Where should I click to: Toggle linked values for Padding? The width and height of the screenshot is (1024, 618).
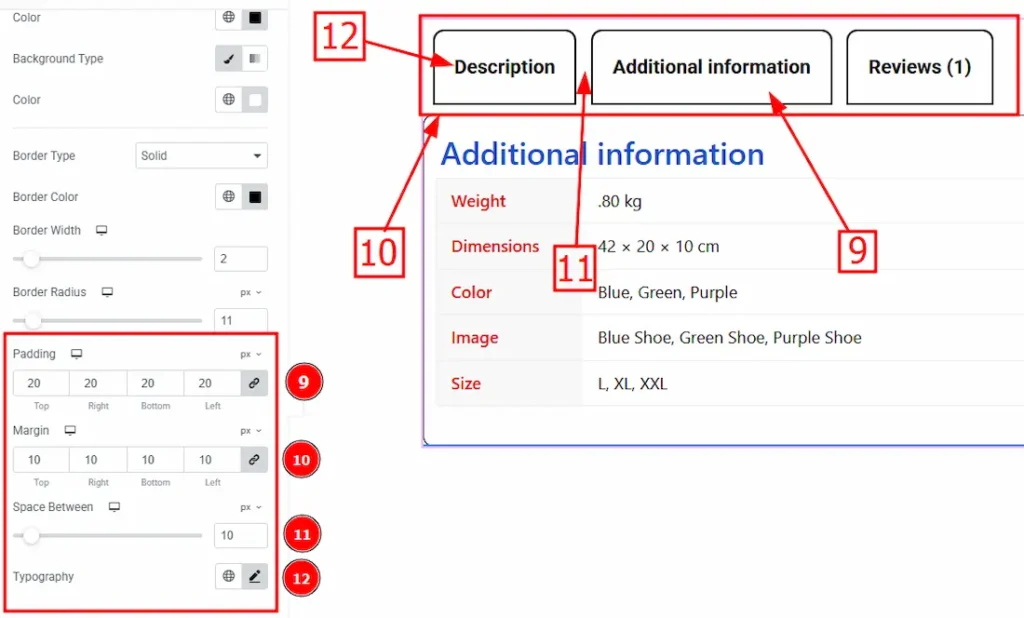tap(254, 383)
